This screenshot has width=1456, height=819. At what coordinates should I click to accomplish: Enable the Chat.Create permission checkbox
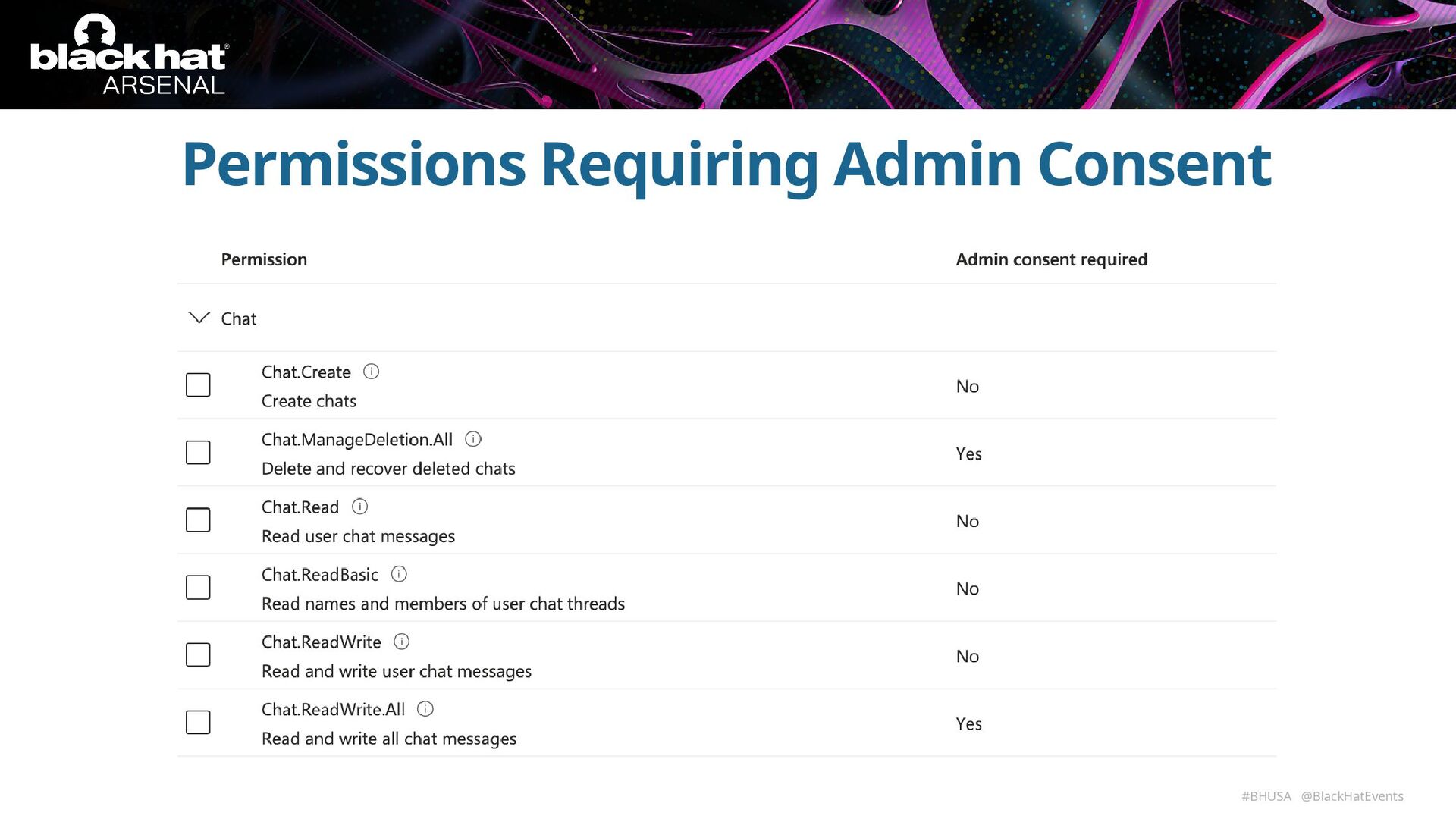(x=198, y=385)
